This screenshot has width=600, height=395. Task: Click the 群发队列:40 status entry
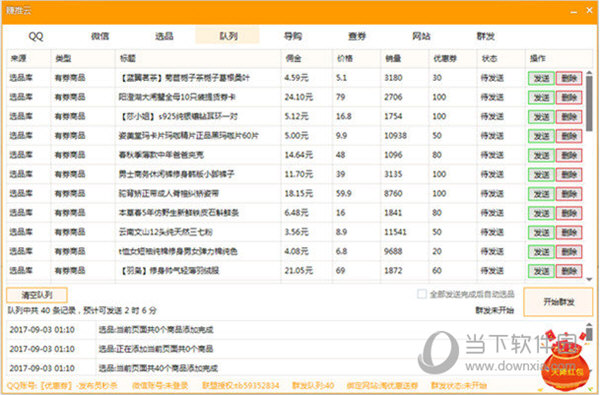point(313,385)
